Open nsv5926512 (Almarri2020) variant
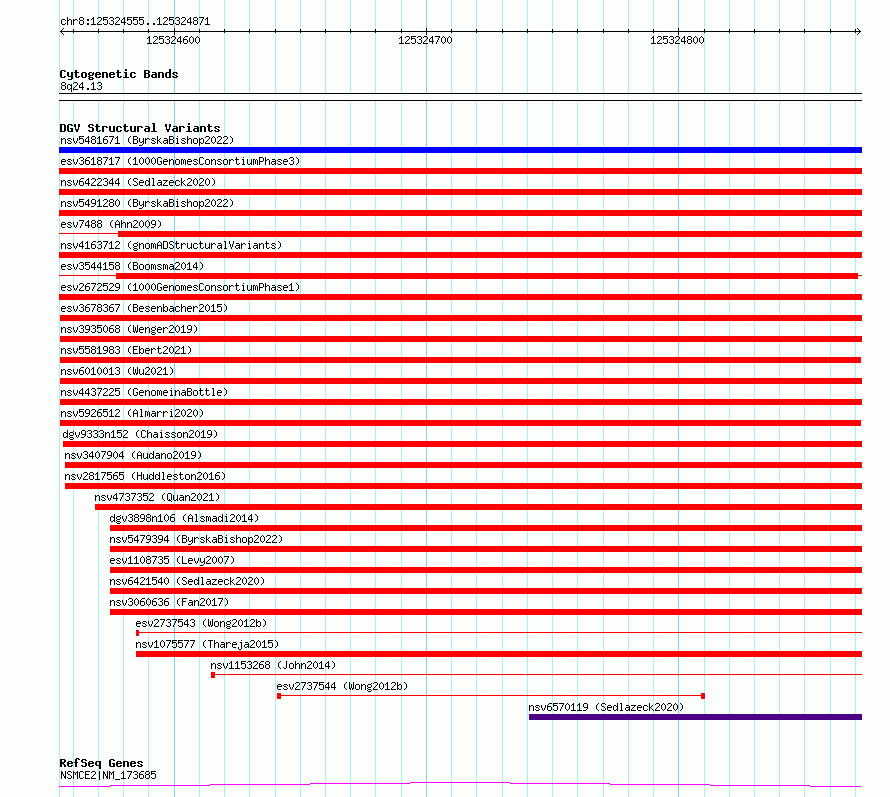890x797 pixels. coord(132,413)
